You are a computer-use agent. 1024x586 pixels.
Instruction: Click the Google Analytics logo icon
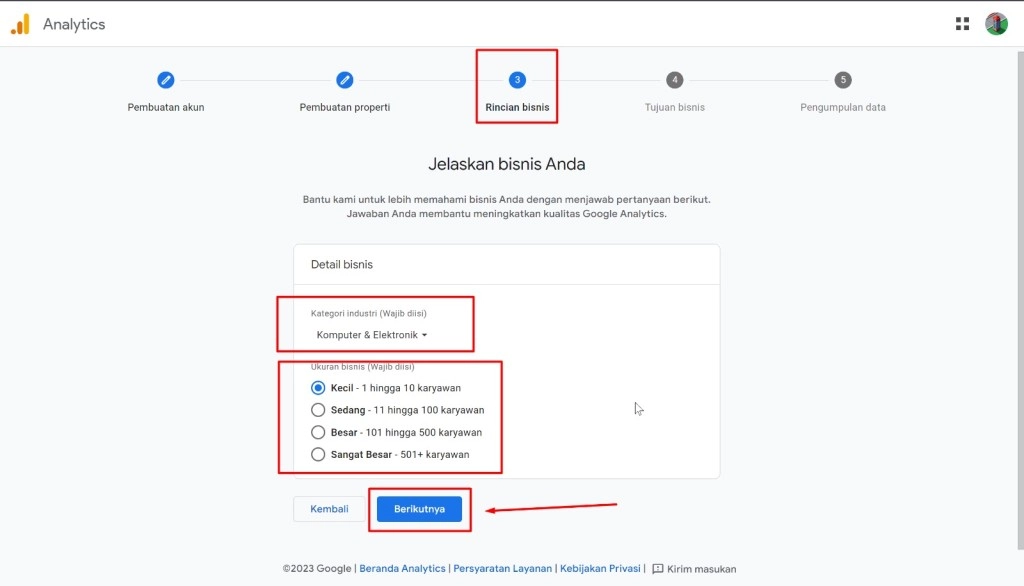pos(20,24)
